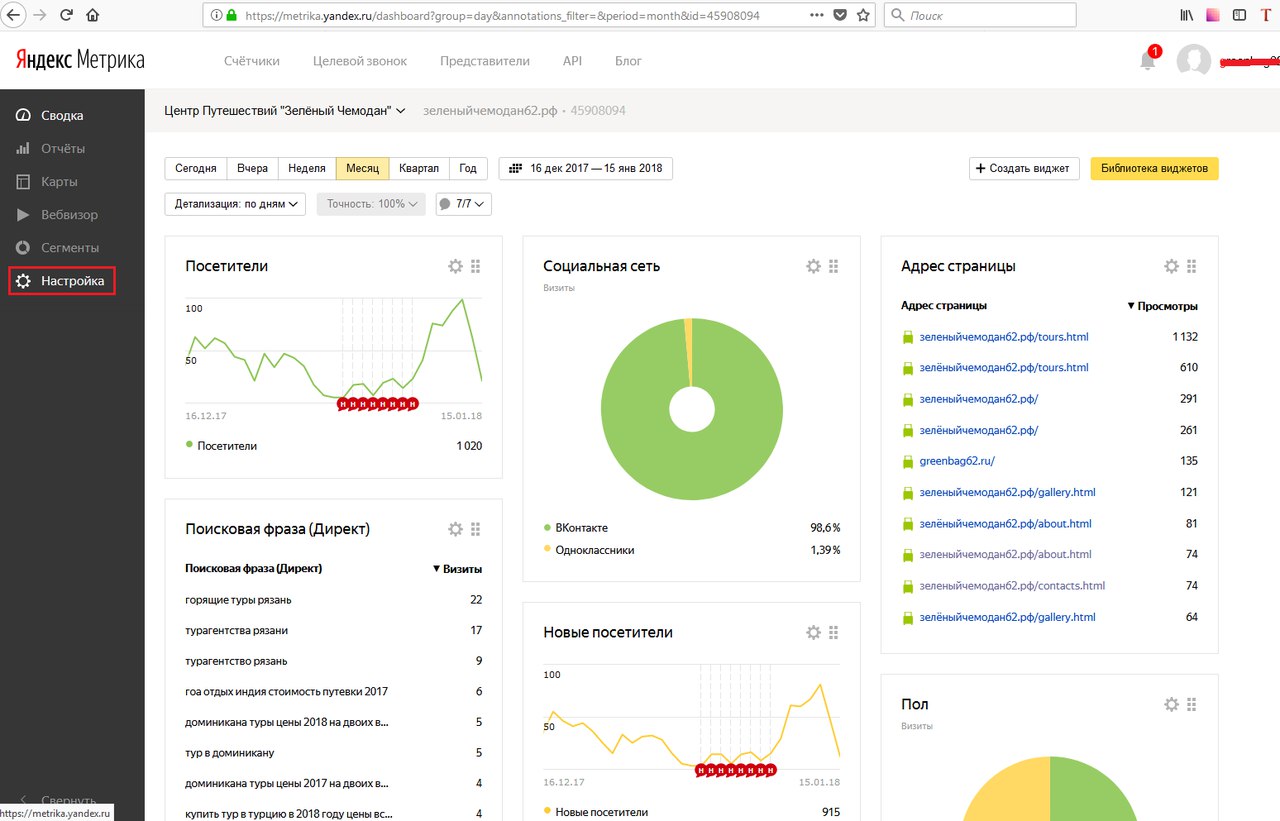Open browser page actions ellipsis menu
The image size is (1280, 821).
[x=816, y=15]
